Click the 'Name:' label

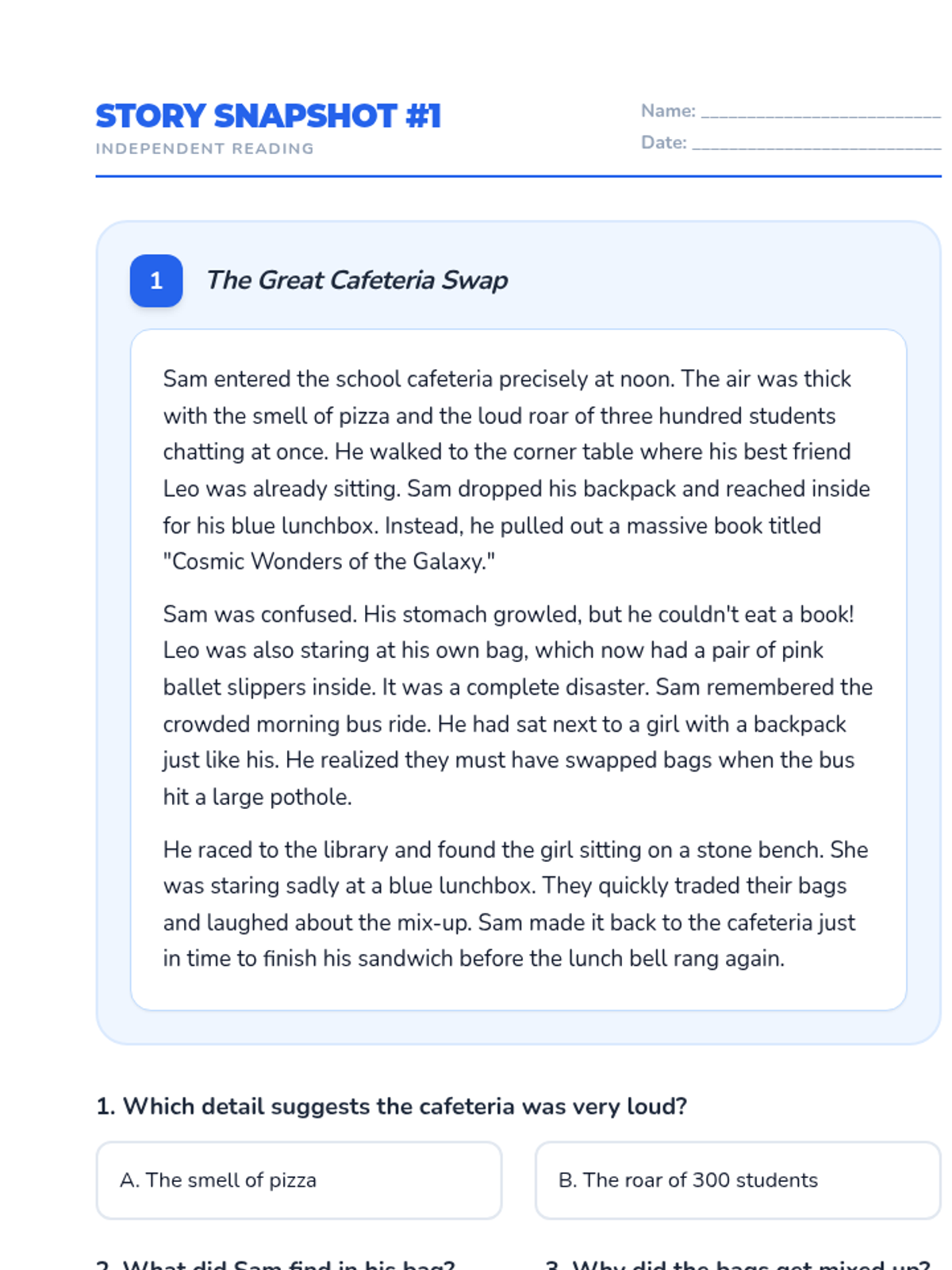(x=668, y=111)
